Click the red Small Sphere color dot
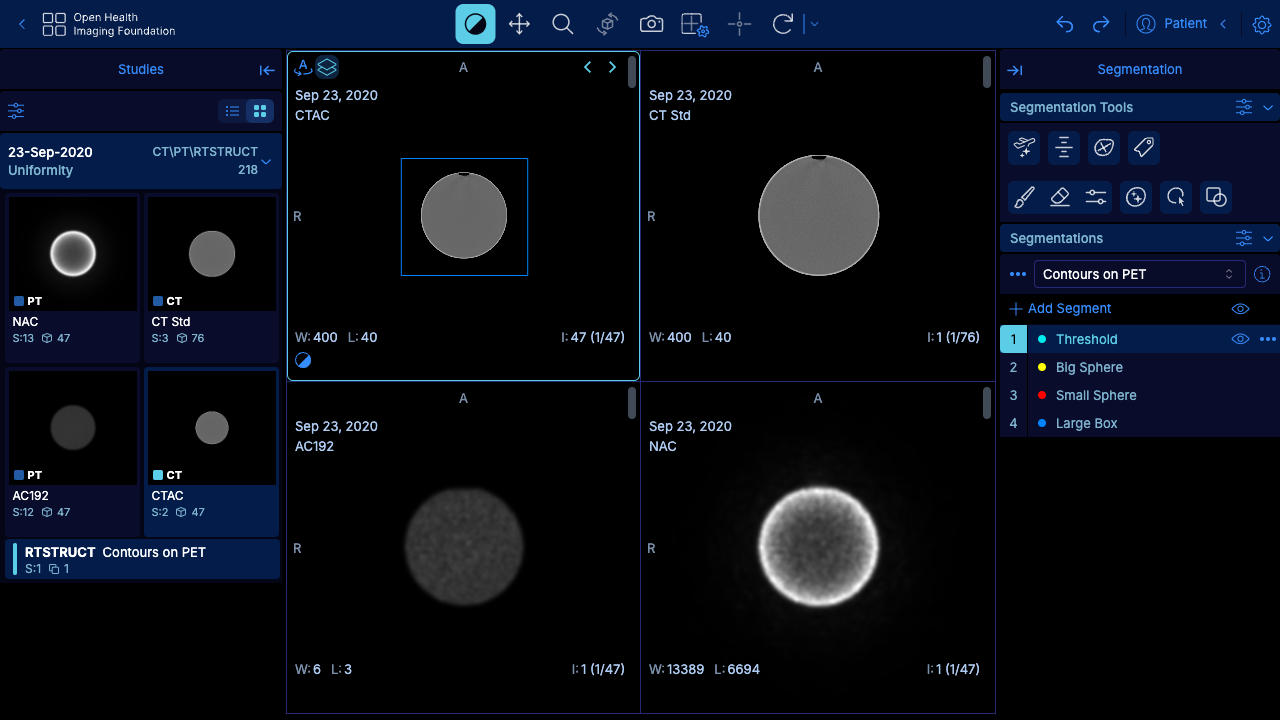Image resolution: width=1280 pixels, height=720 pixels. (x=1041, y=395)
